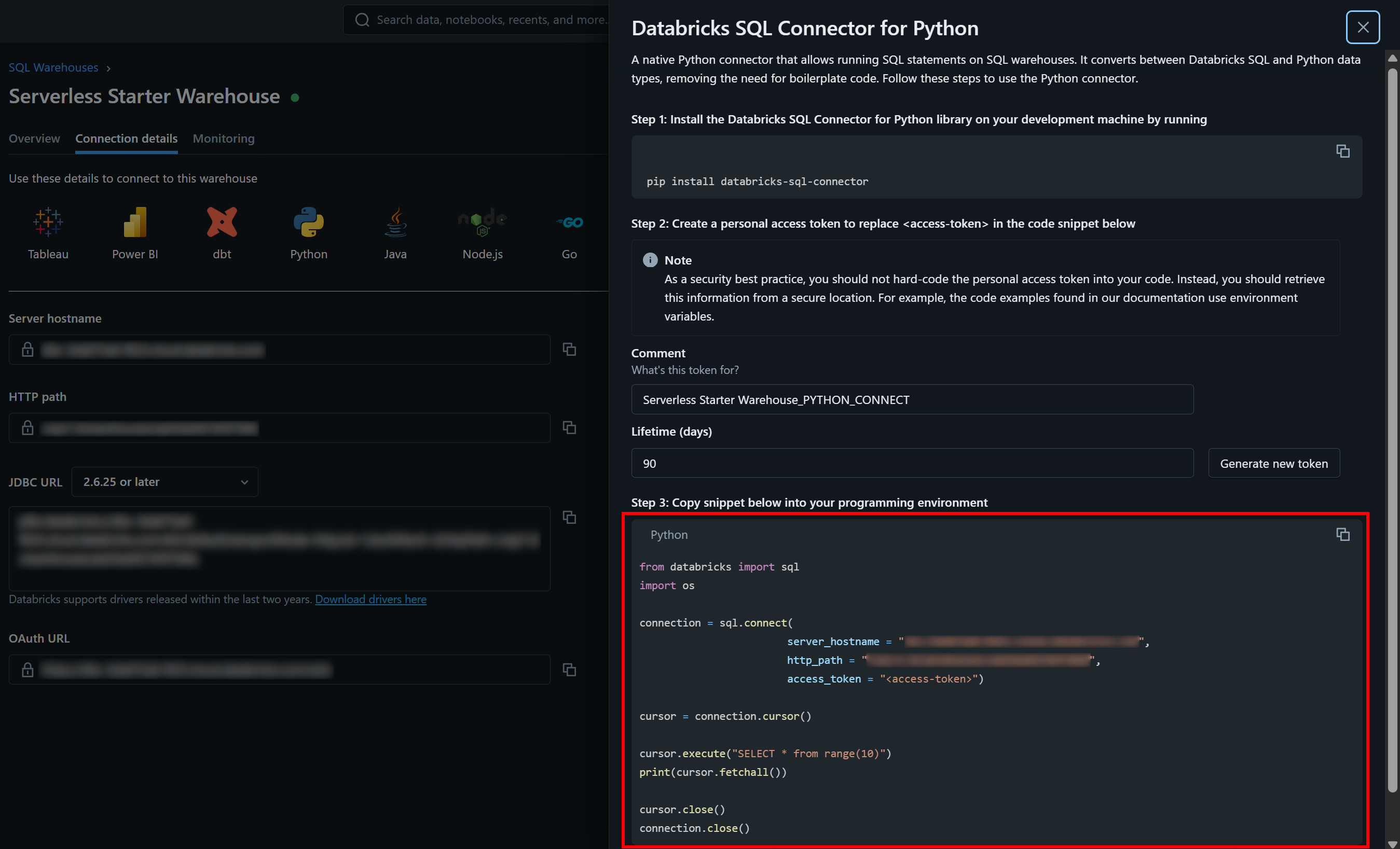Copy the JDBC URL
The image size is (1400, 849).
(x=570, y=518)
